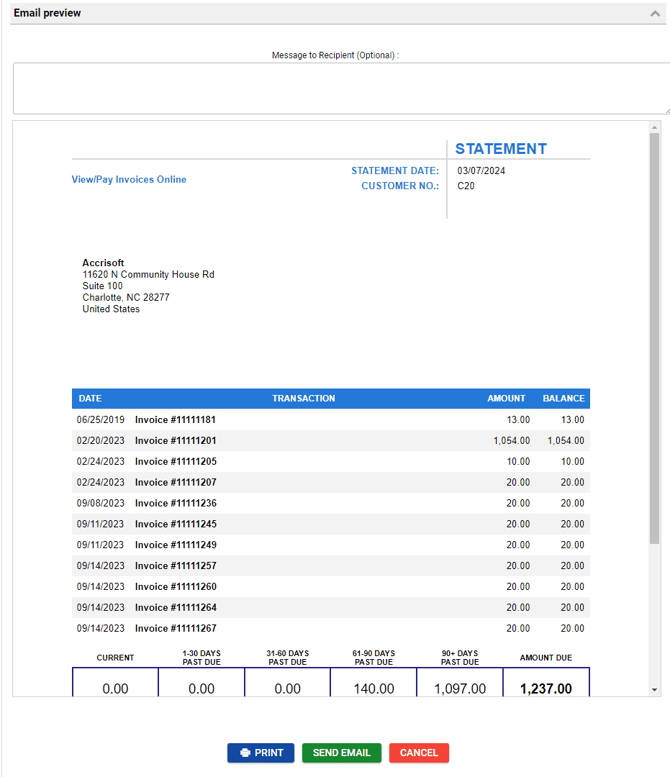Click the DATE column header
The height and width of the screenshot is (777, 670).
coord(90,398)
